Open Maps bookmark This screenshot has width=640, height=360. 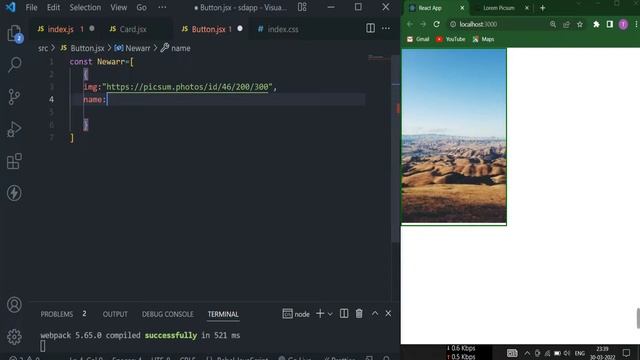[x=483, y=39]
